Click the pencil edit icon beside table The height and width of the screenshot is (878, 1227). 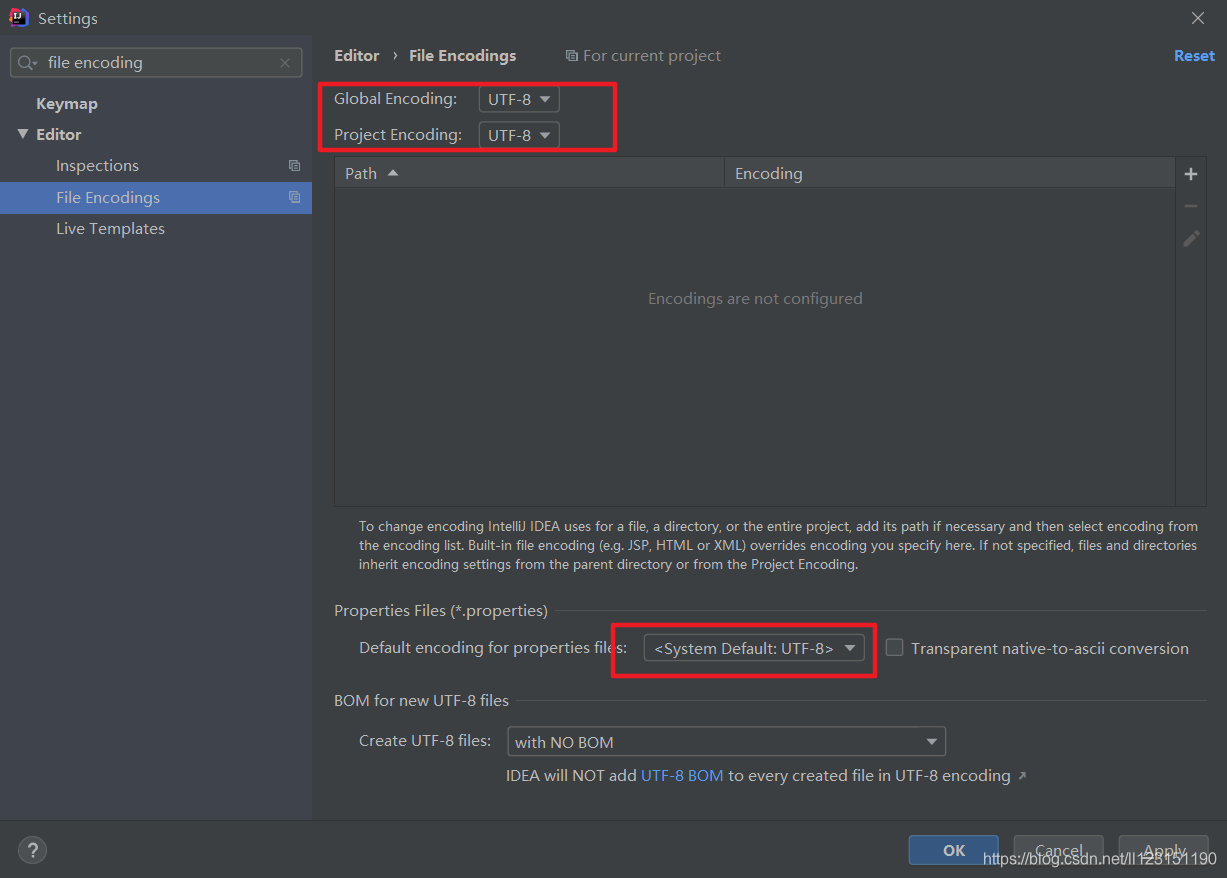coord(1191,238)
